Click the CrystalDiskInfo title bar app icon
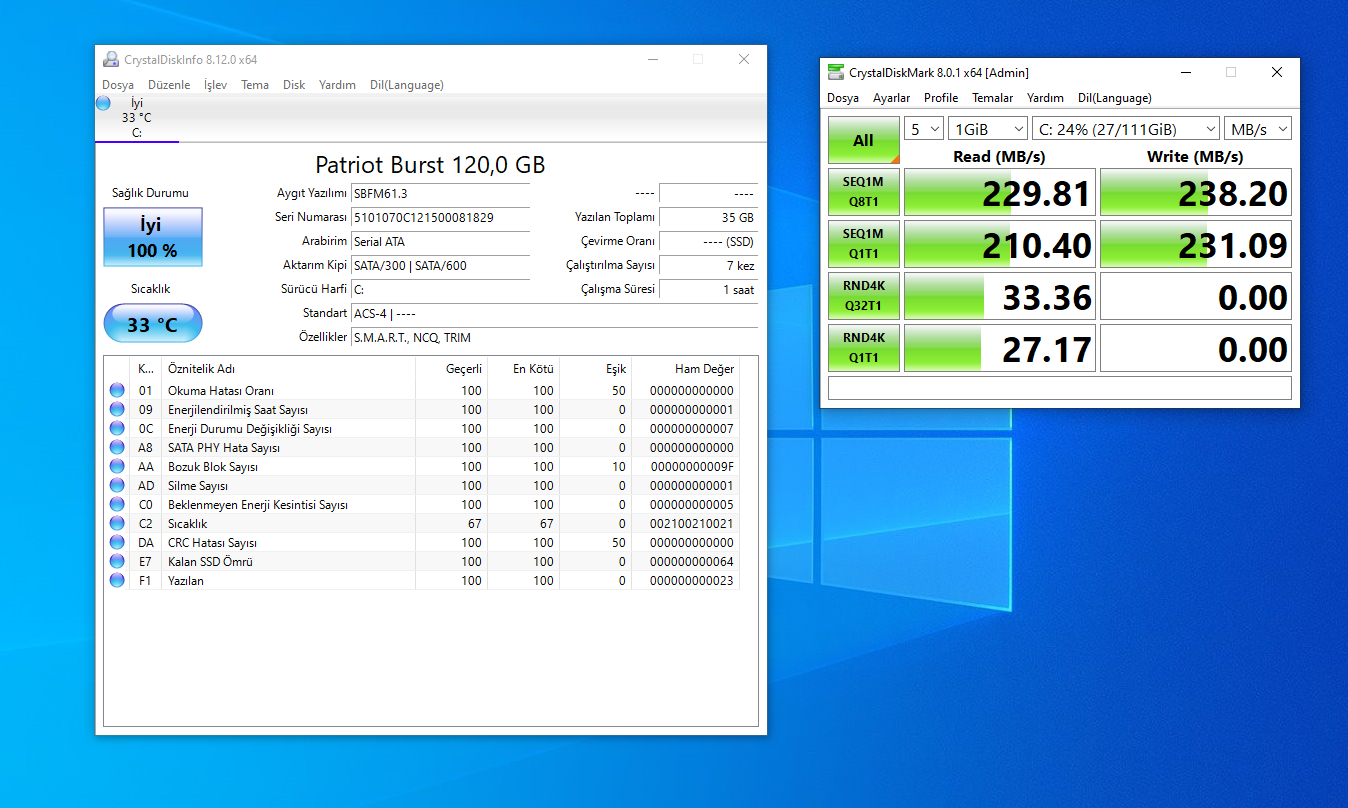The image size is (1348, 808). pos(111,59)
